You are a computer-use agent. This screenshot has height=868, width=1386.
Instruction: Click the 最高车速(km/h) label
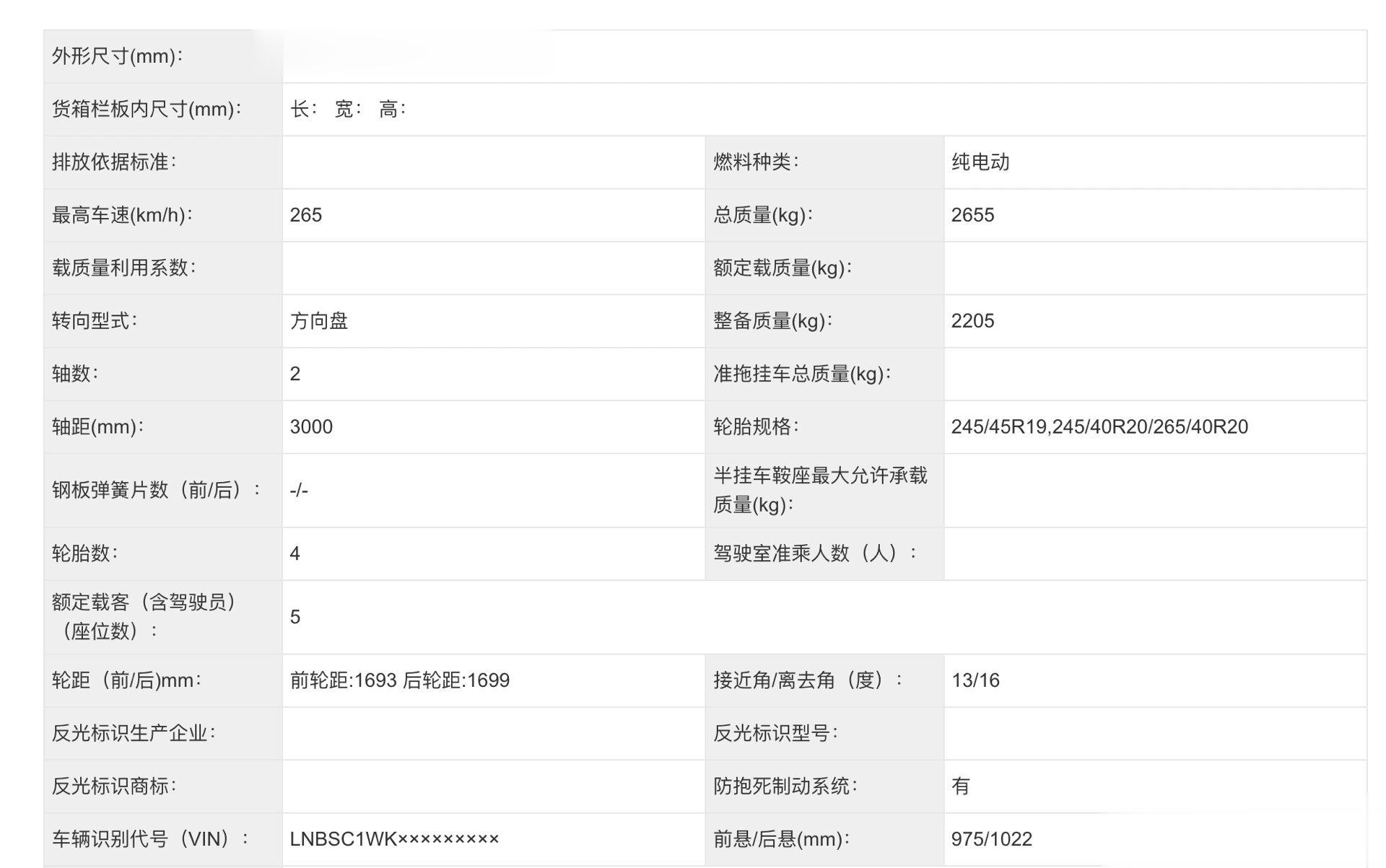122,215
